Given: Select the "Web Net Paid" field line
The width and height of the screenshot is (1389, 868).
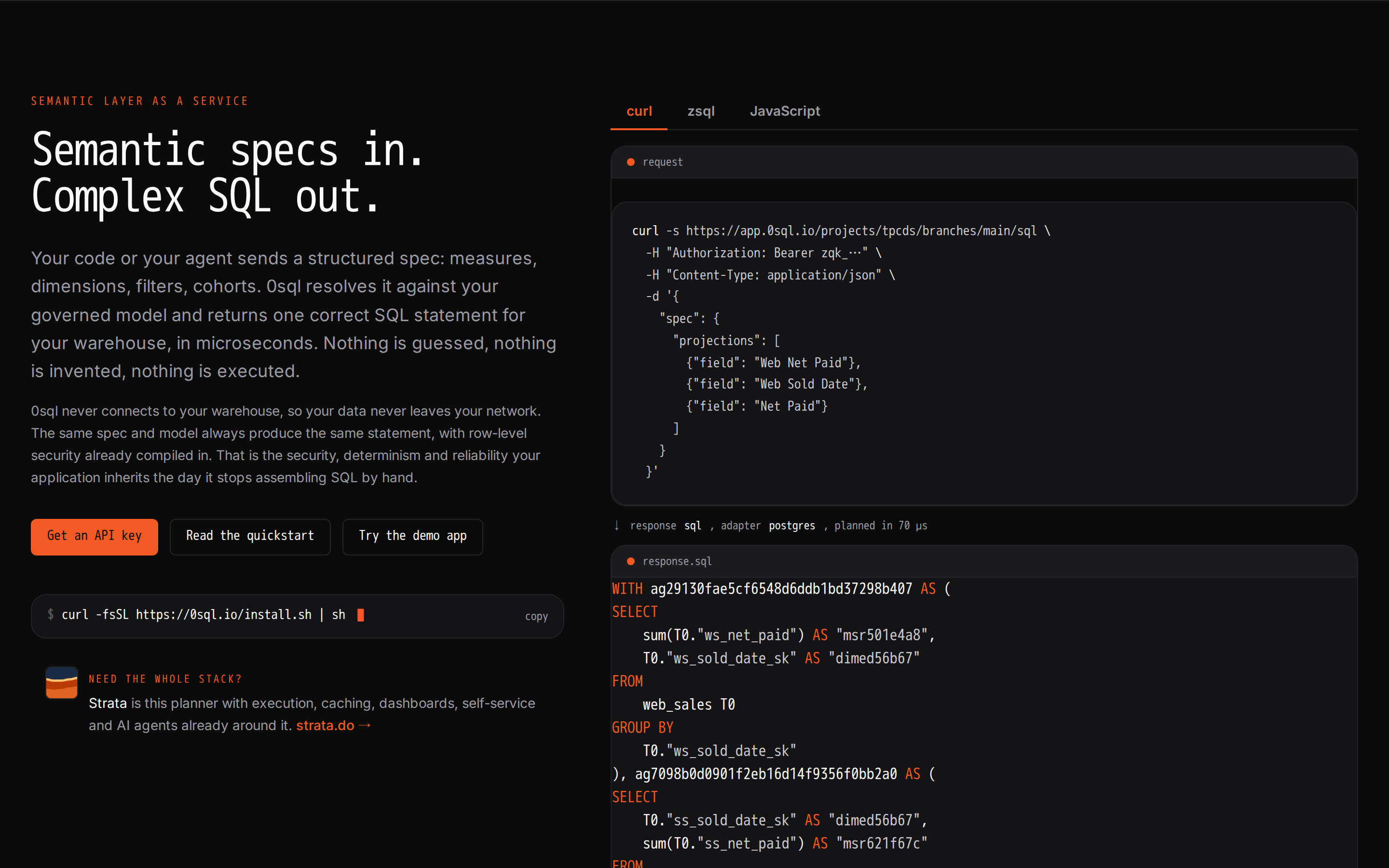Looking at the screenshot, I should point(773,362).
